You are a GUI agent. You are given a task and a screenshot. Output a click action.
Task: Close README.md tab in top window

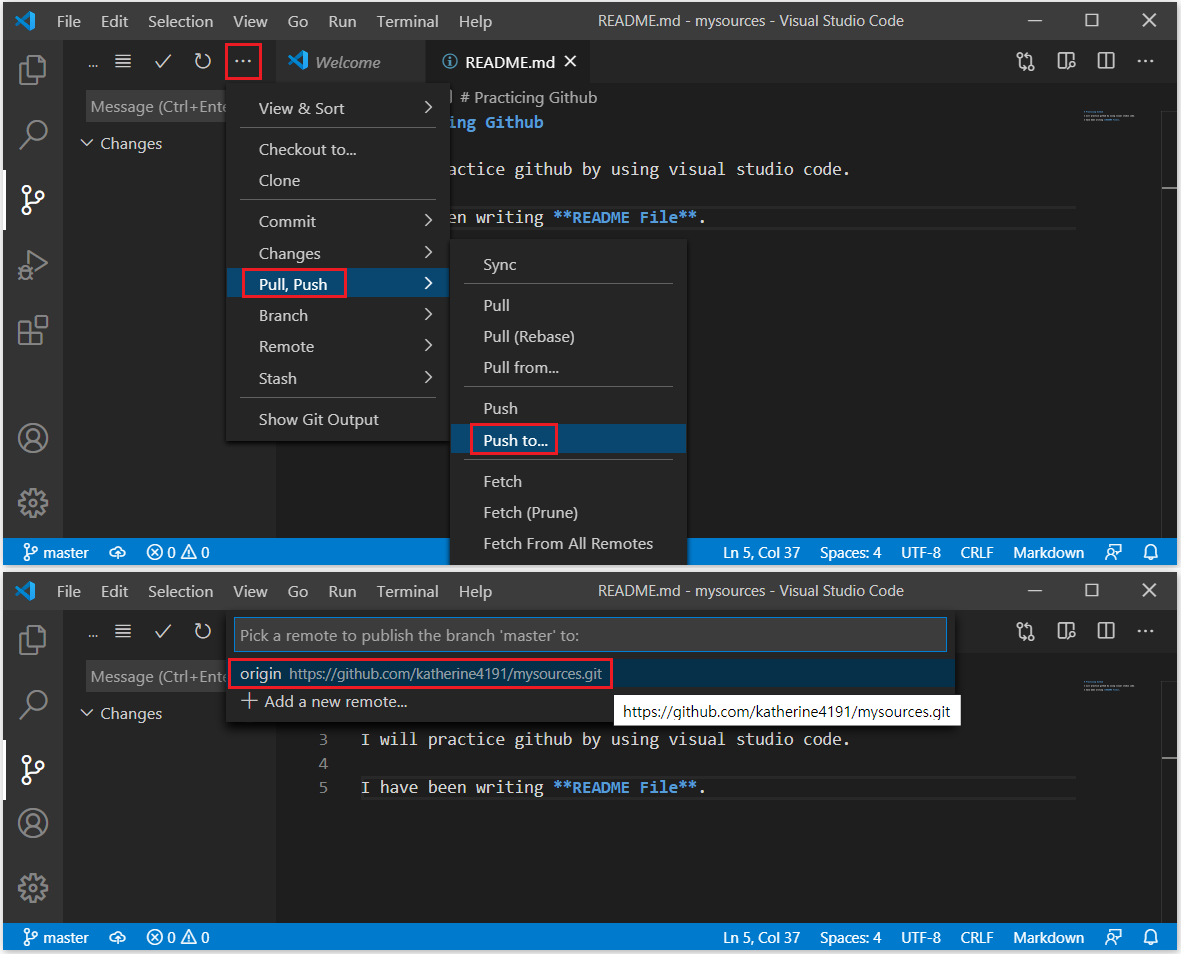point(571,61)
